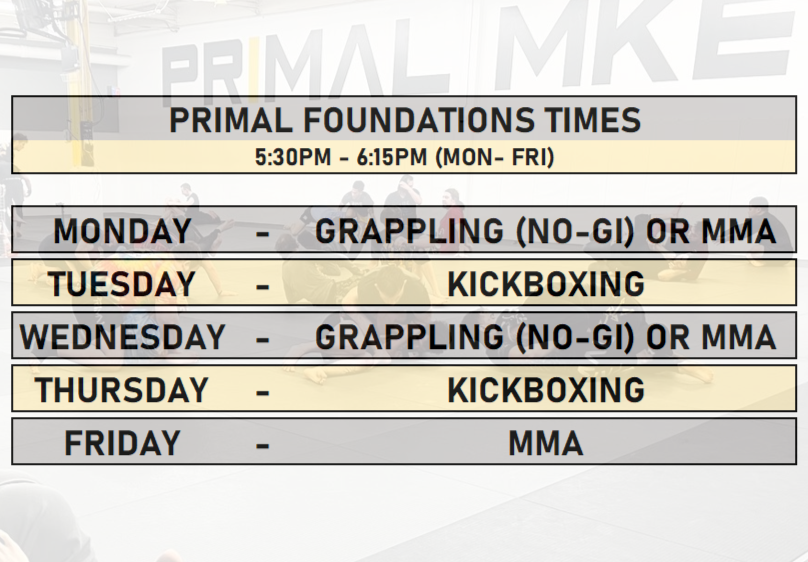Click Wednesday's GRAPPLING (NO-GI) OR MMA text

point(546,337)
